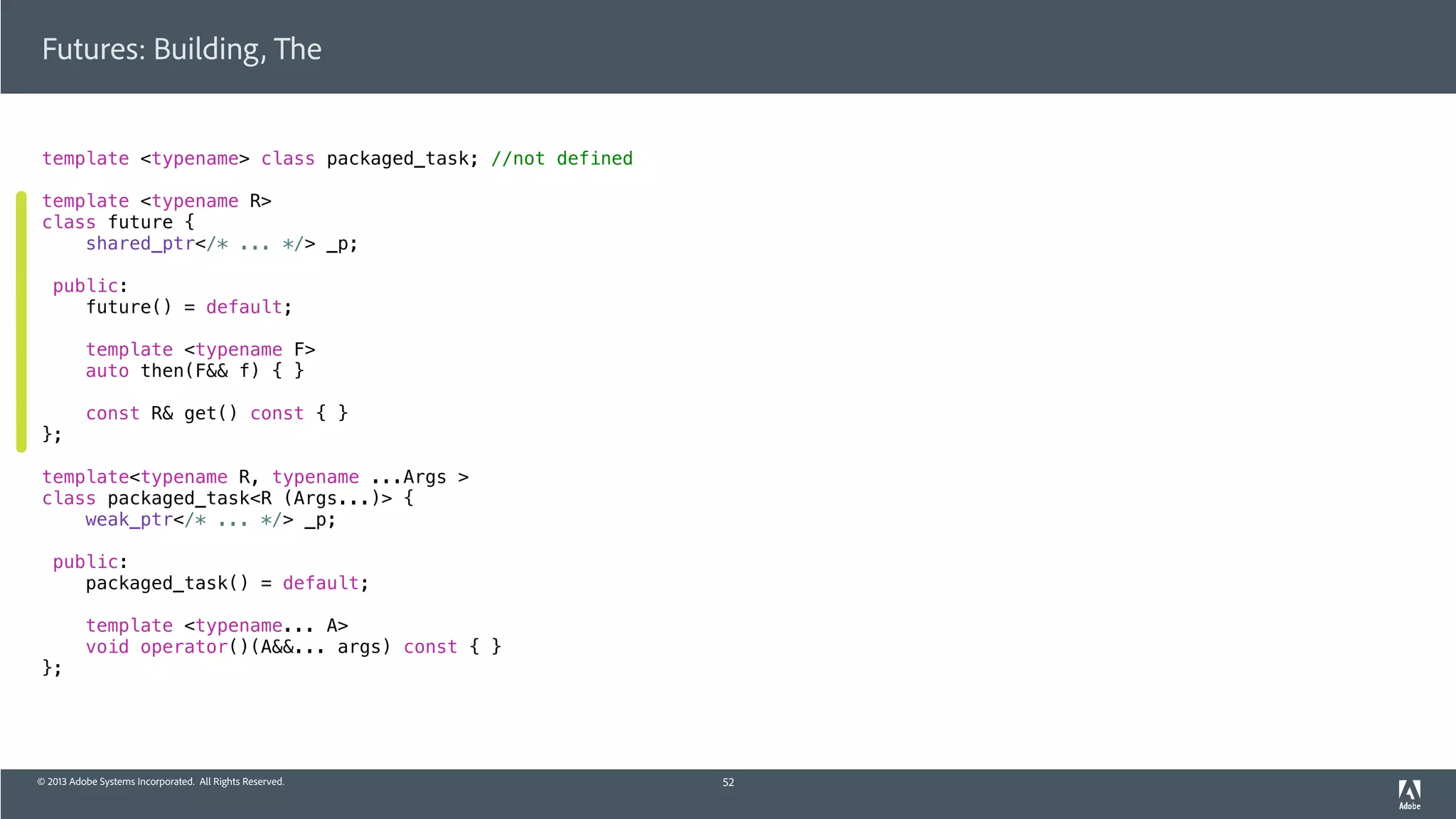Click the 'const R& get() const' line
Viewport: 1456px width, 819px height.
216,414
